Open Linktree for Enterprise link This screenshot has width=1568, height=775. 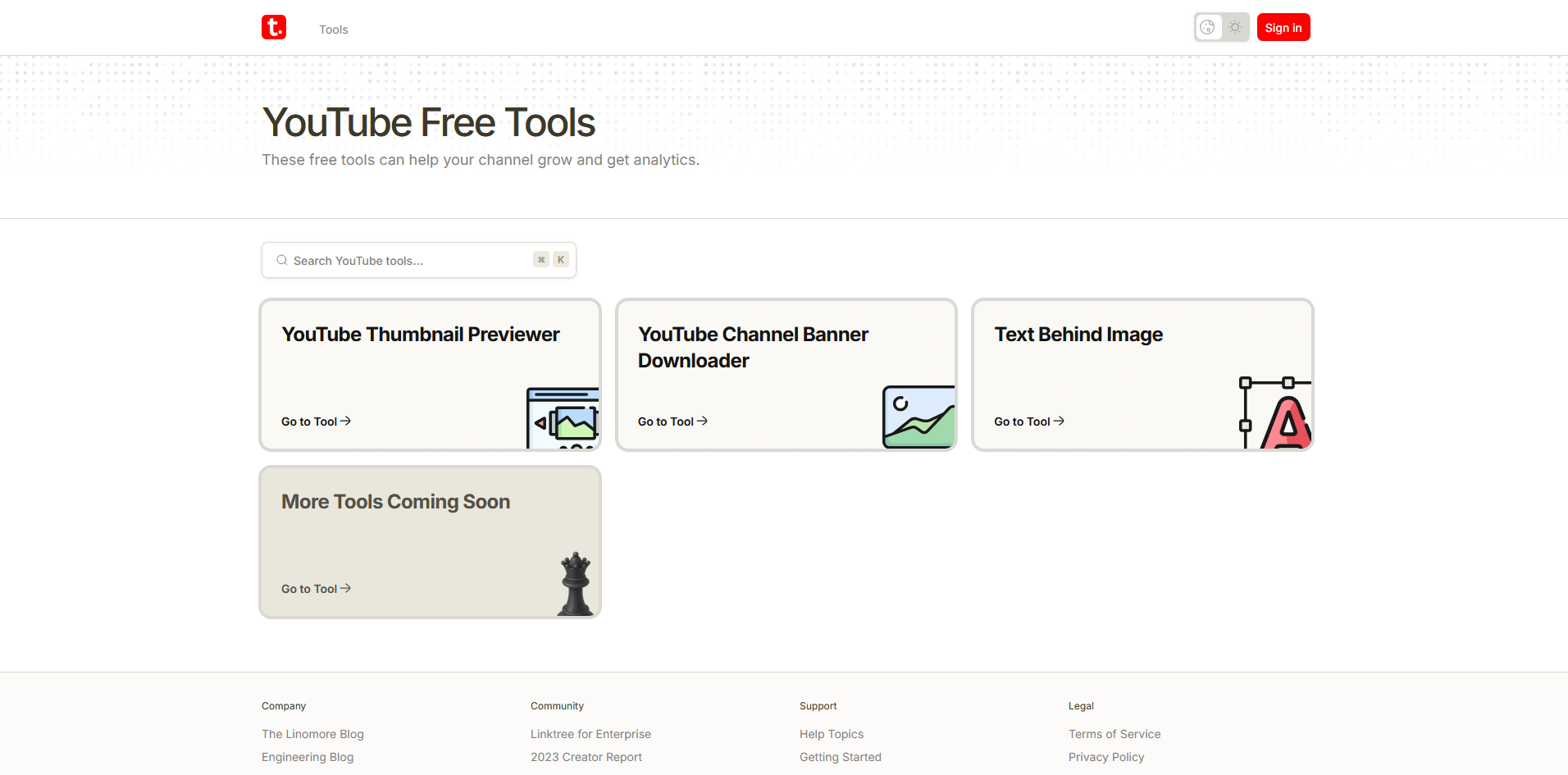(590, 734)
